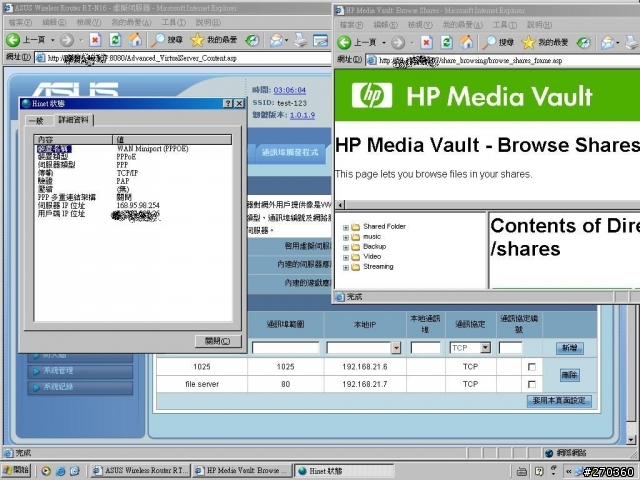Click firmware version link 1.0.1.9
The width and height of the screenshot is (640, 480).
coord(302,115)
